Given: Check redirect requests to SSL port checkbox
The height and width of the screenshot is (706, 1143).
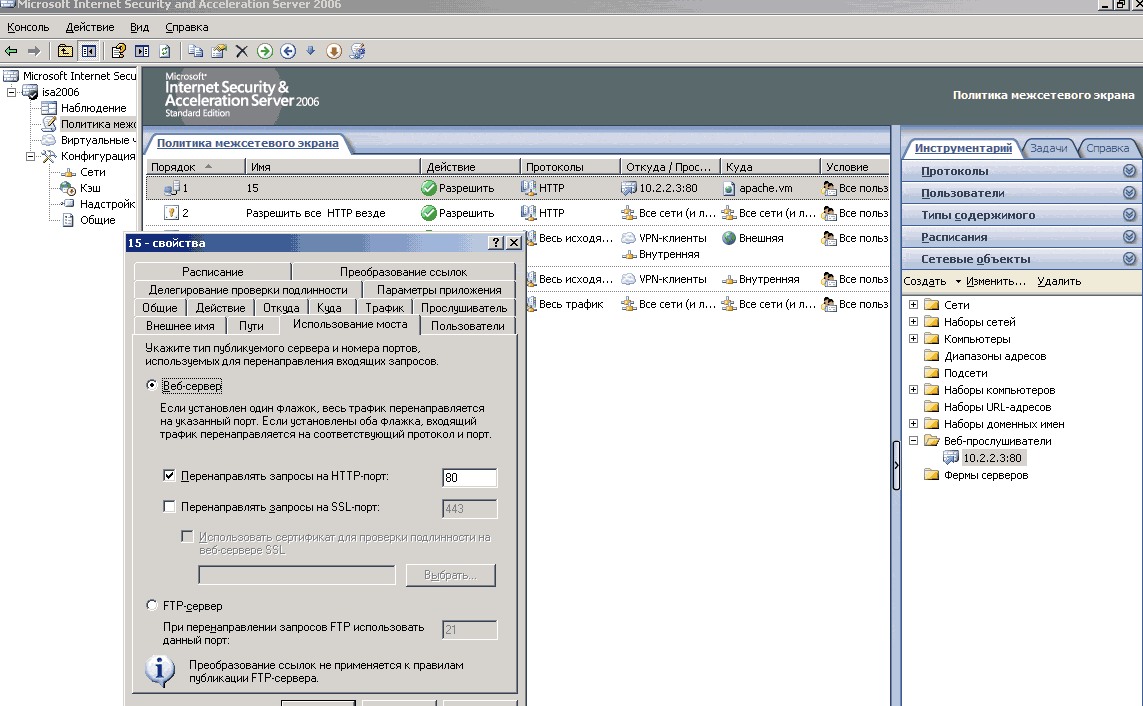Looking at the screenshot, I should pos(169,506).
